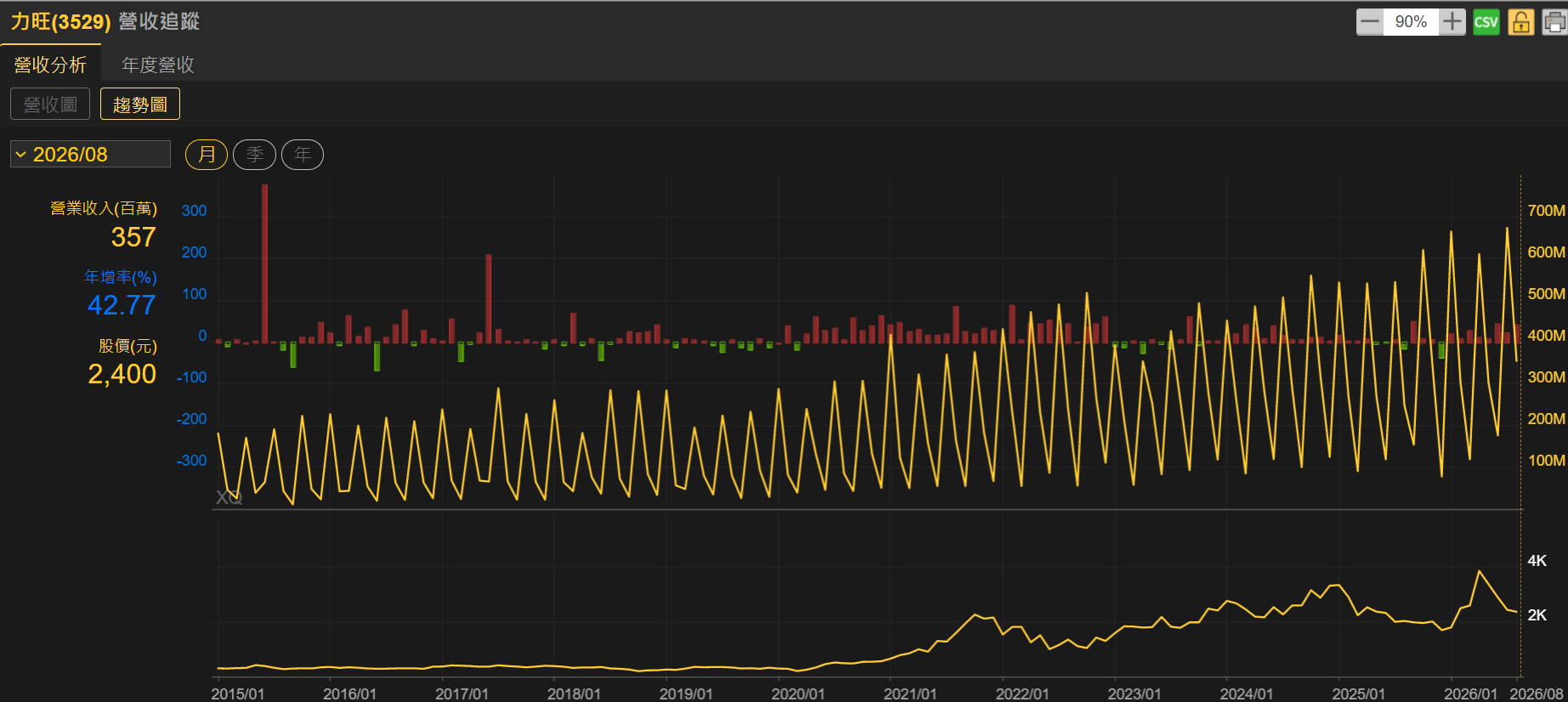This screenshot has height=702, width=1568.
Task: Toggle the yellow lock icon
Action: coord(1520,22)
